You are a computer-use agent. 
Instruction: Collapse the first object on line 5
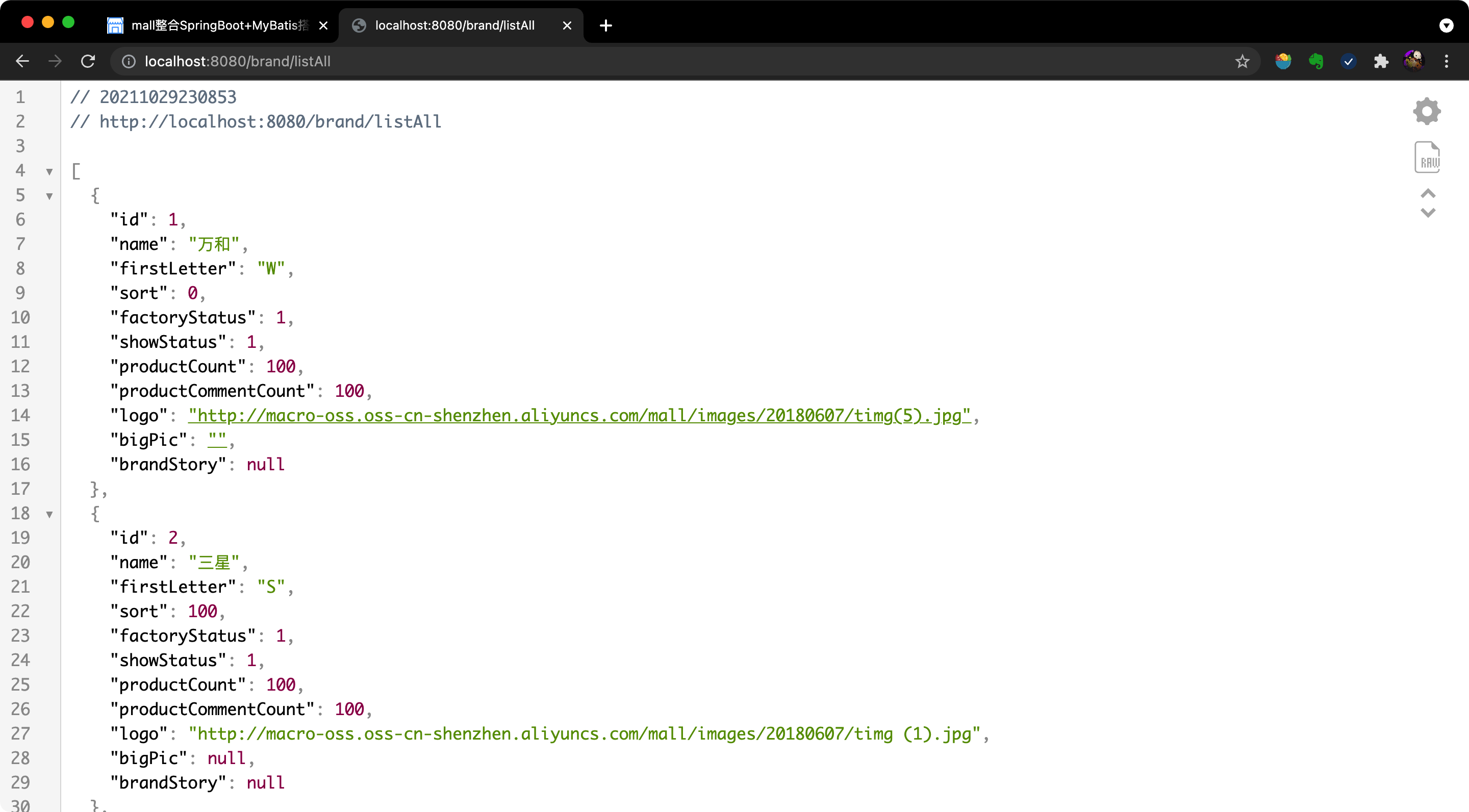pyautogui.click(x=49, y=196)
